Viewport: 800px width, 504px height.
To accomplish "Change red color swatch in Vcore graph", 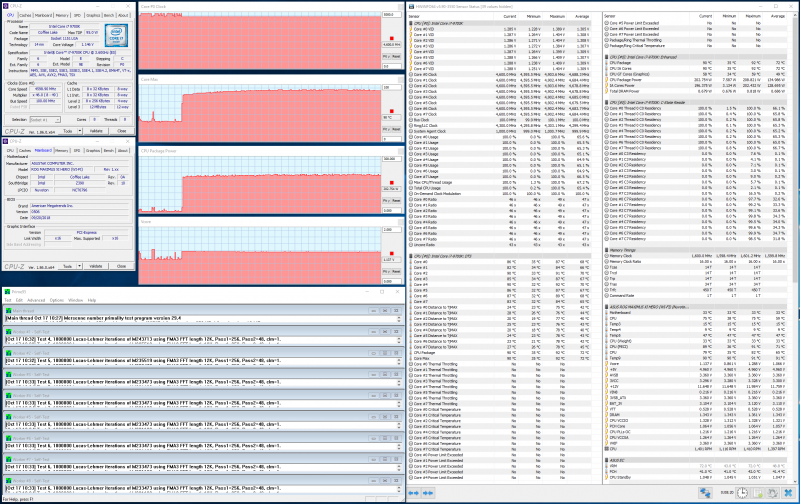I will pos(392,254).
